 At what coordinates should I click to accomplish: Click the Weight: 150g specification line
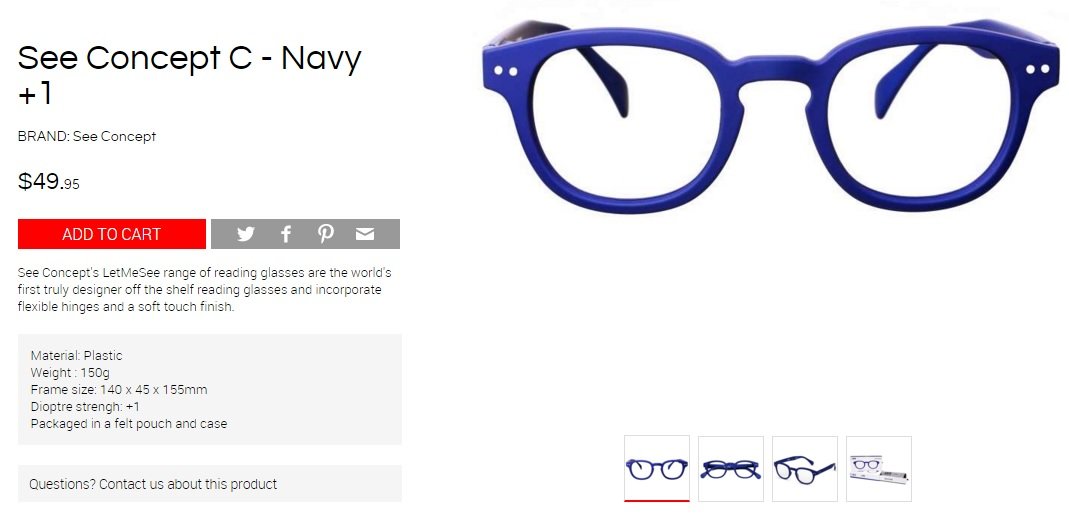pyautogui.click(x=70, y=372)
